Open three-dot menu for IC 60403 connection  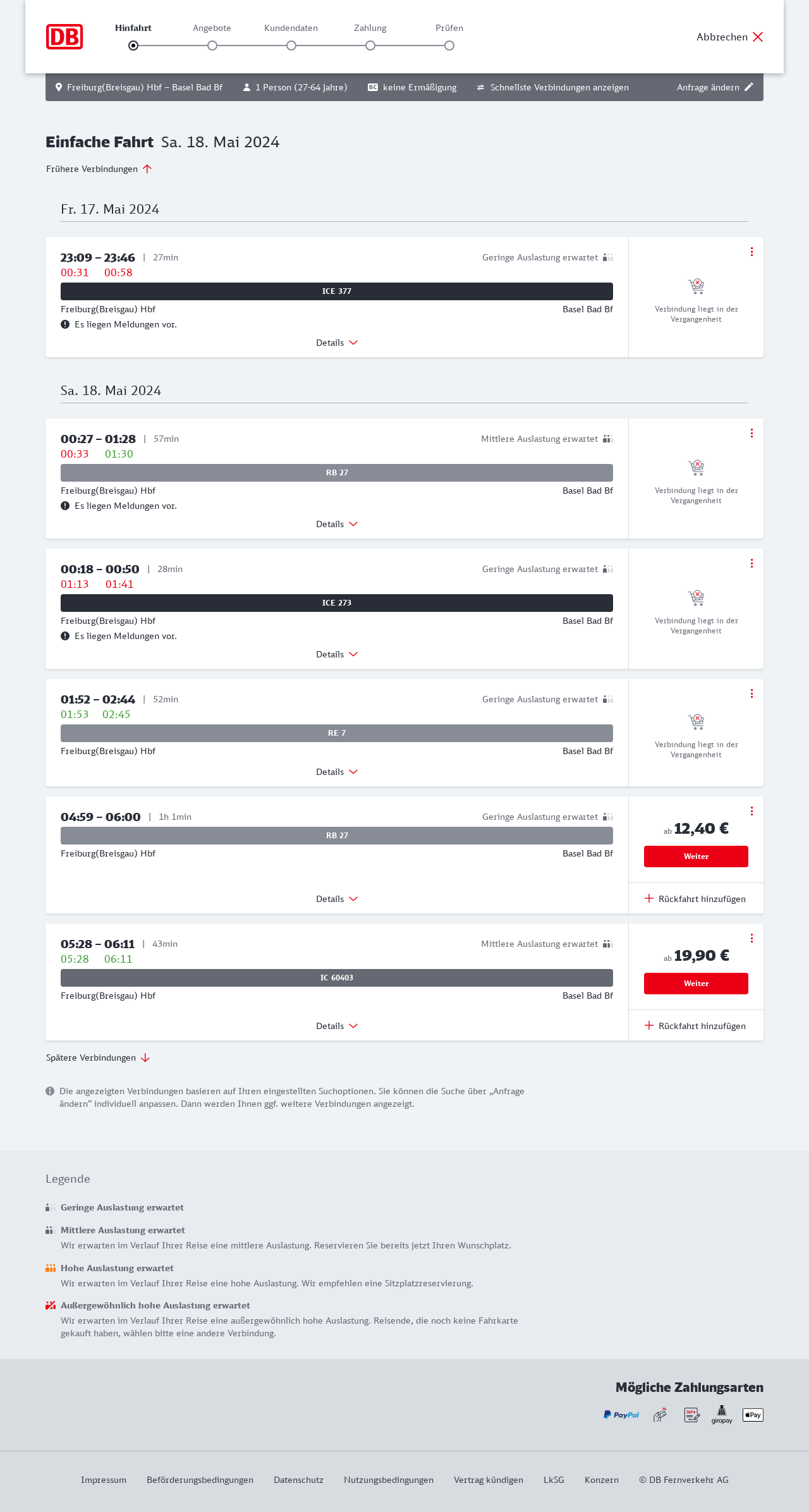click(751, 938)
